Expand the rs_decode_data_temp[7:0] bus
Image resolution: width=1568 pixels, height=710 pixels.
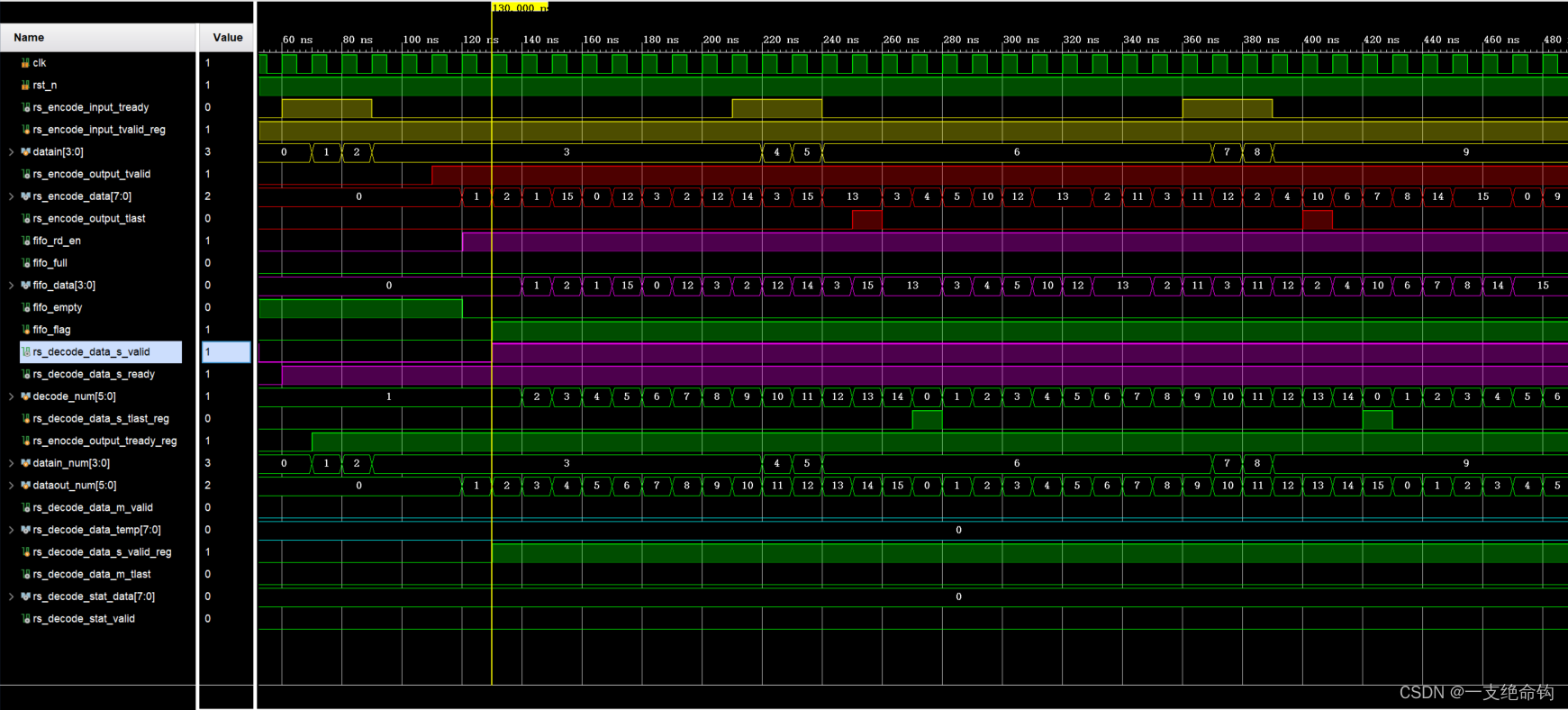(x=11, y=530)
